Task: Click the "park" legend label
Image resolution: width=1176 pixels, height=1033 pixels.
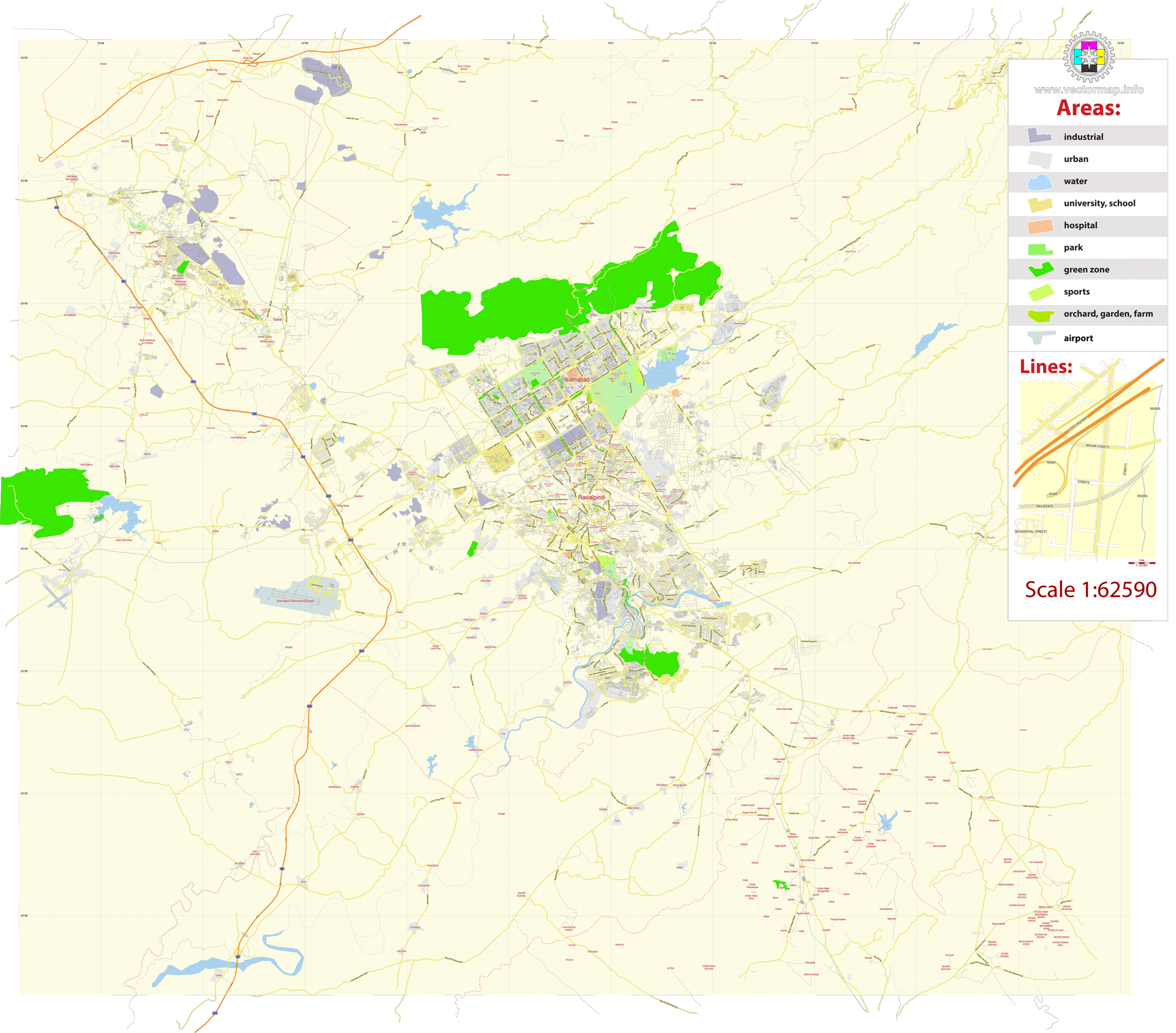Action: (1073, 248)
